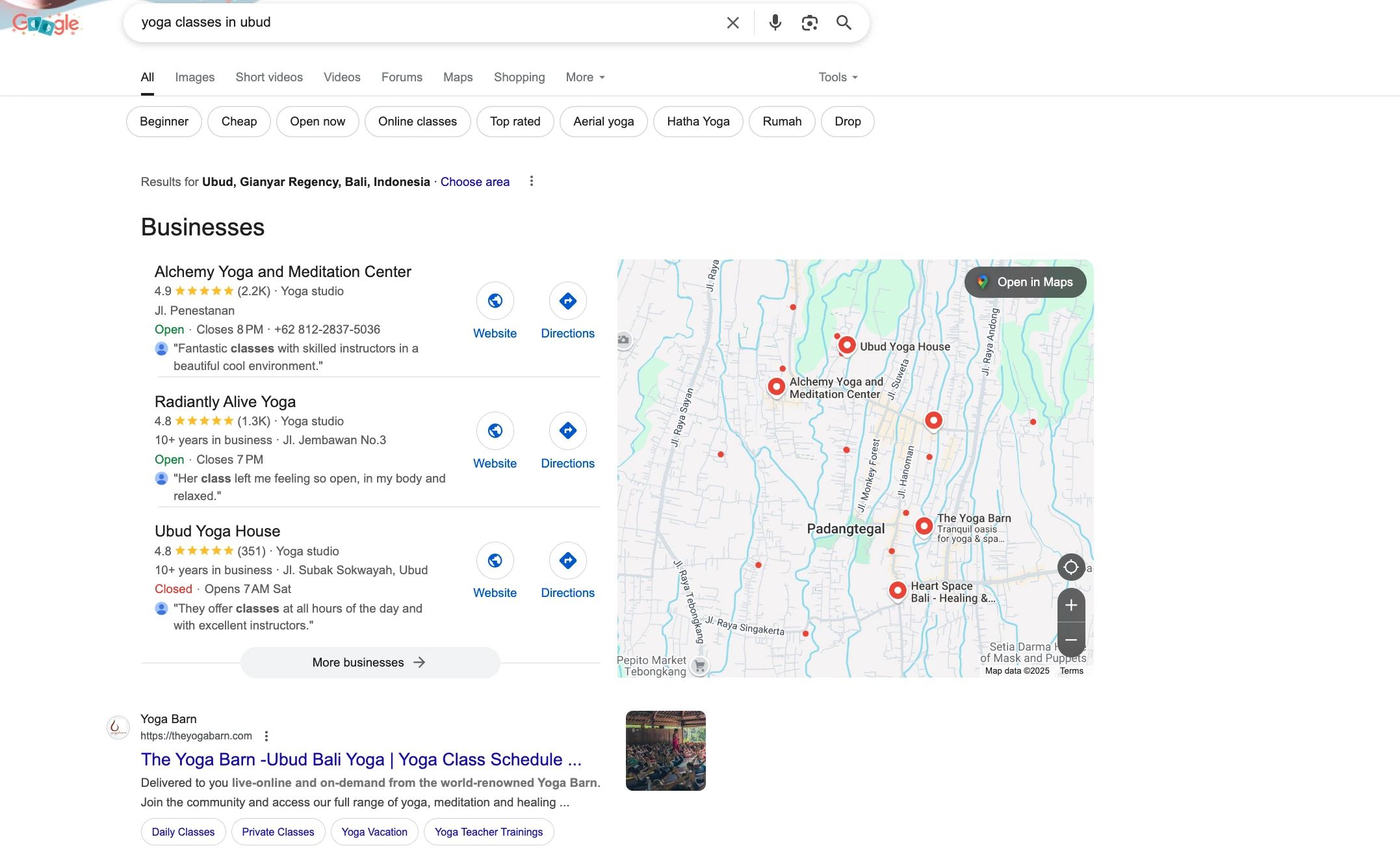Start voice search with the microphone icon
Image resolution: width=1400 pixels, height=861 pixels.
click(775, 23)
